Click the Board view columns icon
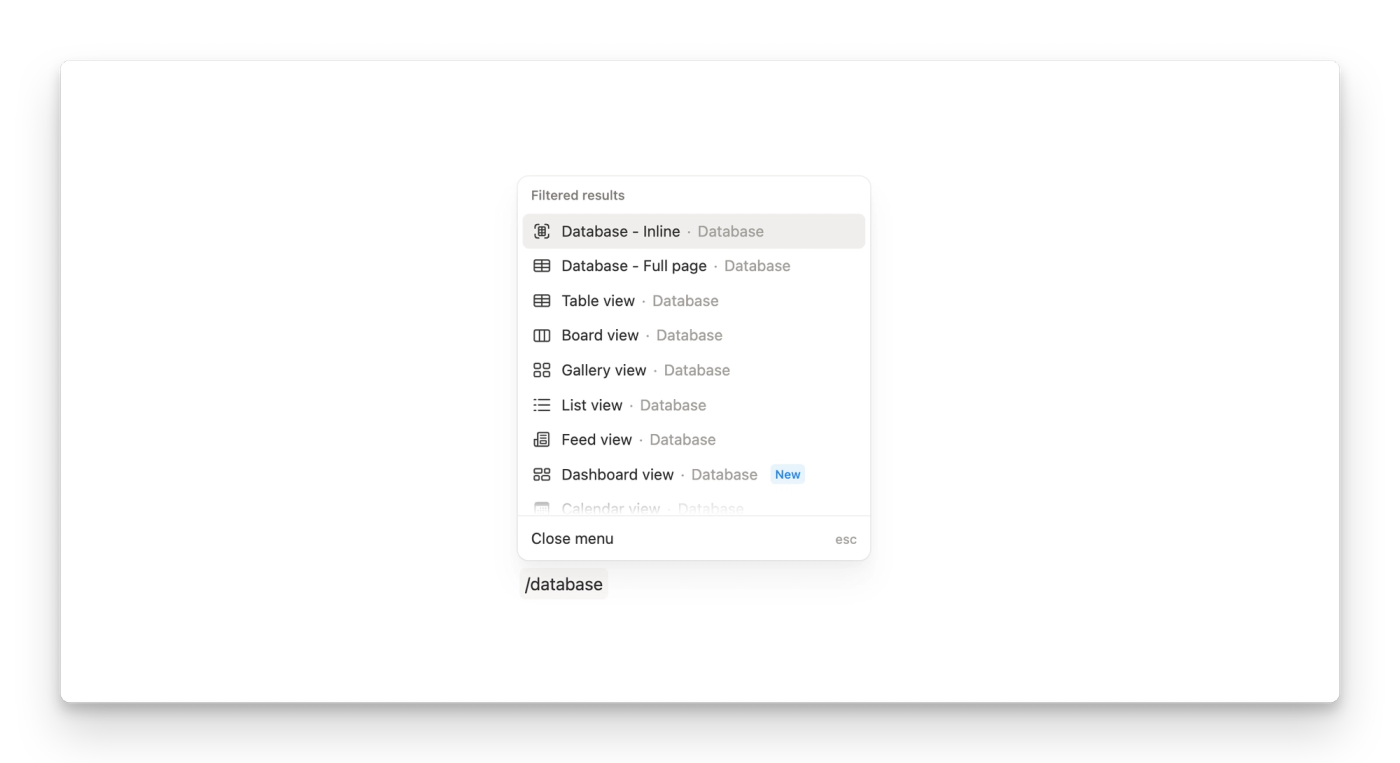 pyautogui.click(x=542, y=335)
